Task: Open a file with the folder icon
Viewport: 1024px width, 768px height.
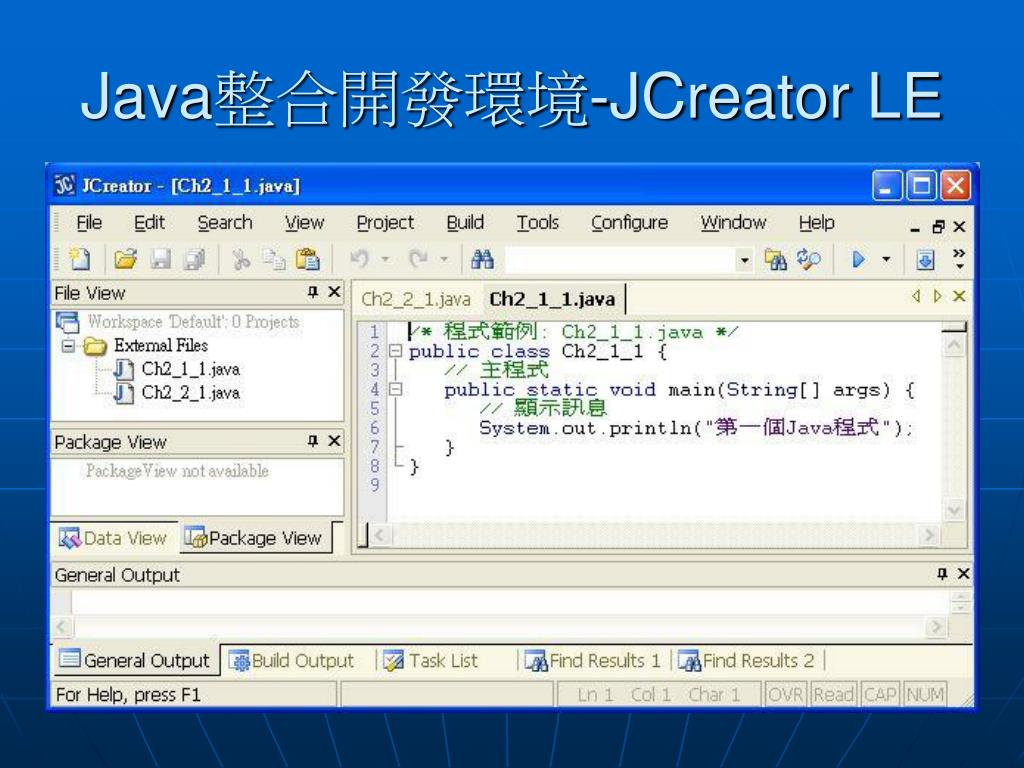Action: click(x=125, y=259)
